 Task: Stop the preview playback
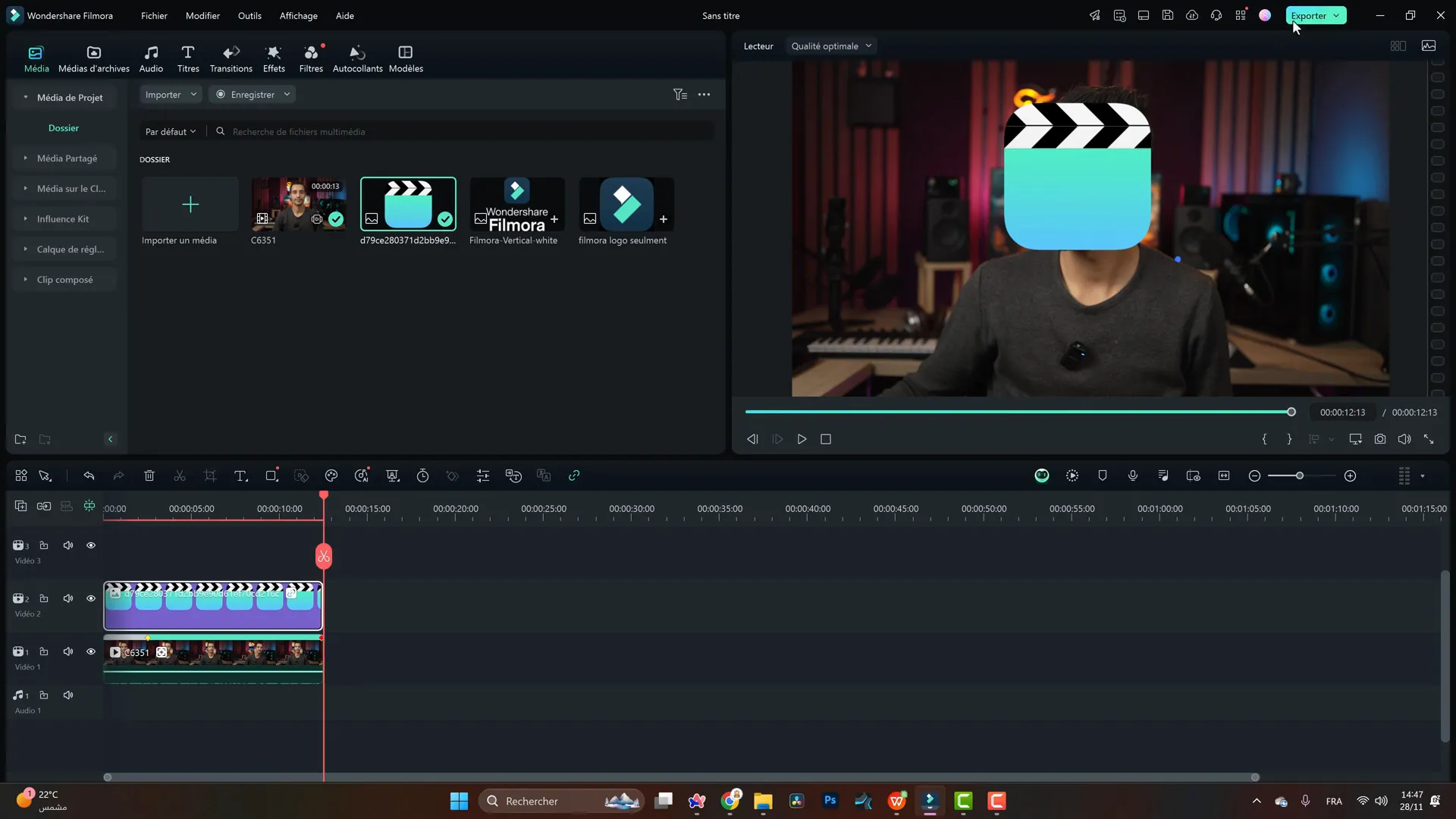point(826,439)
